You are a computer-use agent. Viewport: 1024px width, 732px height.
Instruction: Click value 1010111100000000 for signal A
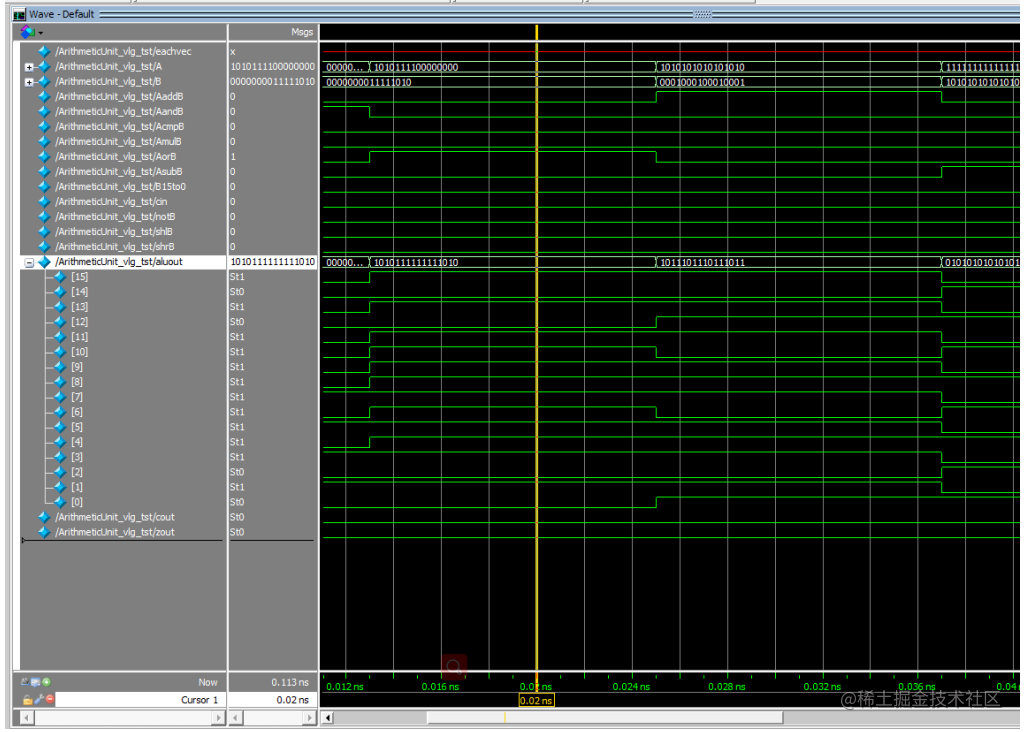(272, 67)
